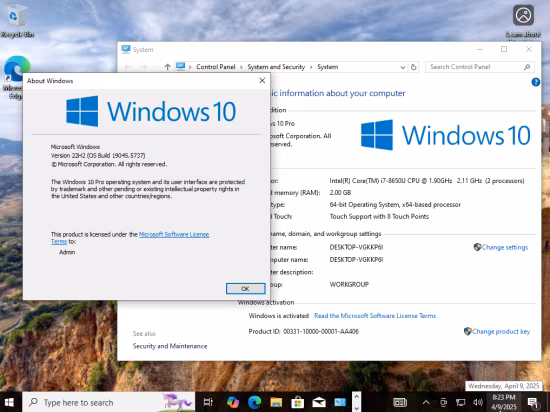Image resolution: width=550 pixels, height=412 pixels.
Task: Refresh the System control panel page
Action: (x=414, y=67)
